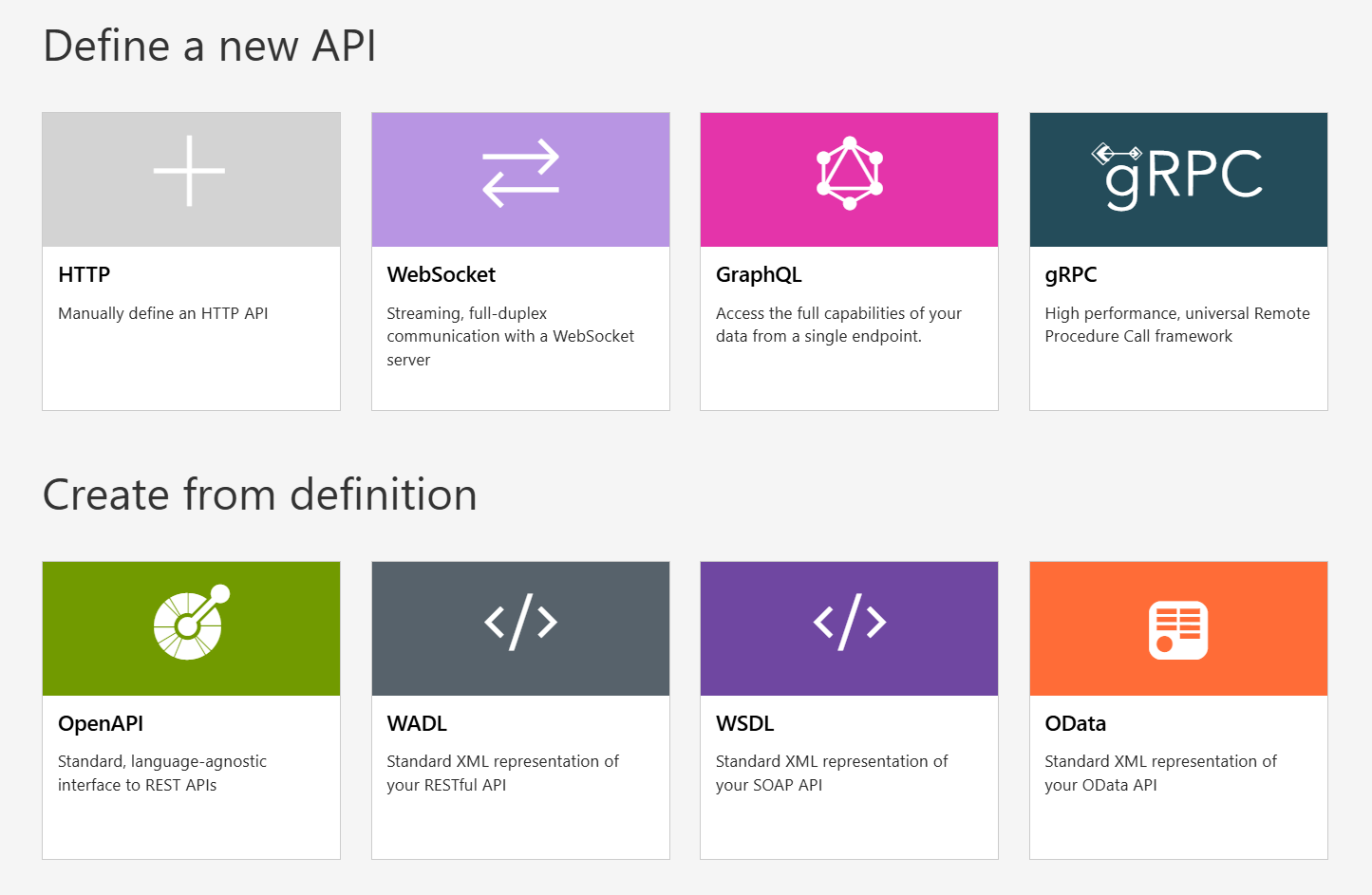1372x895 pixels.
Task: Open the HTTP title link
Action: [85, 275]
